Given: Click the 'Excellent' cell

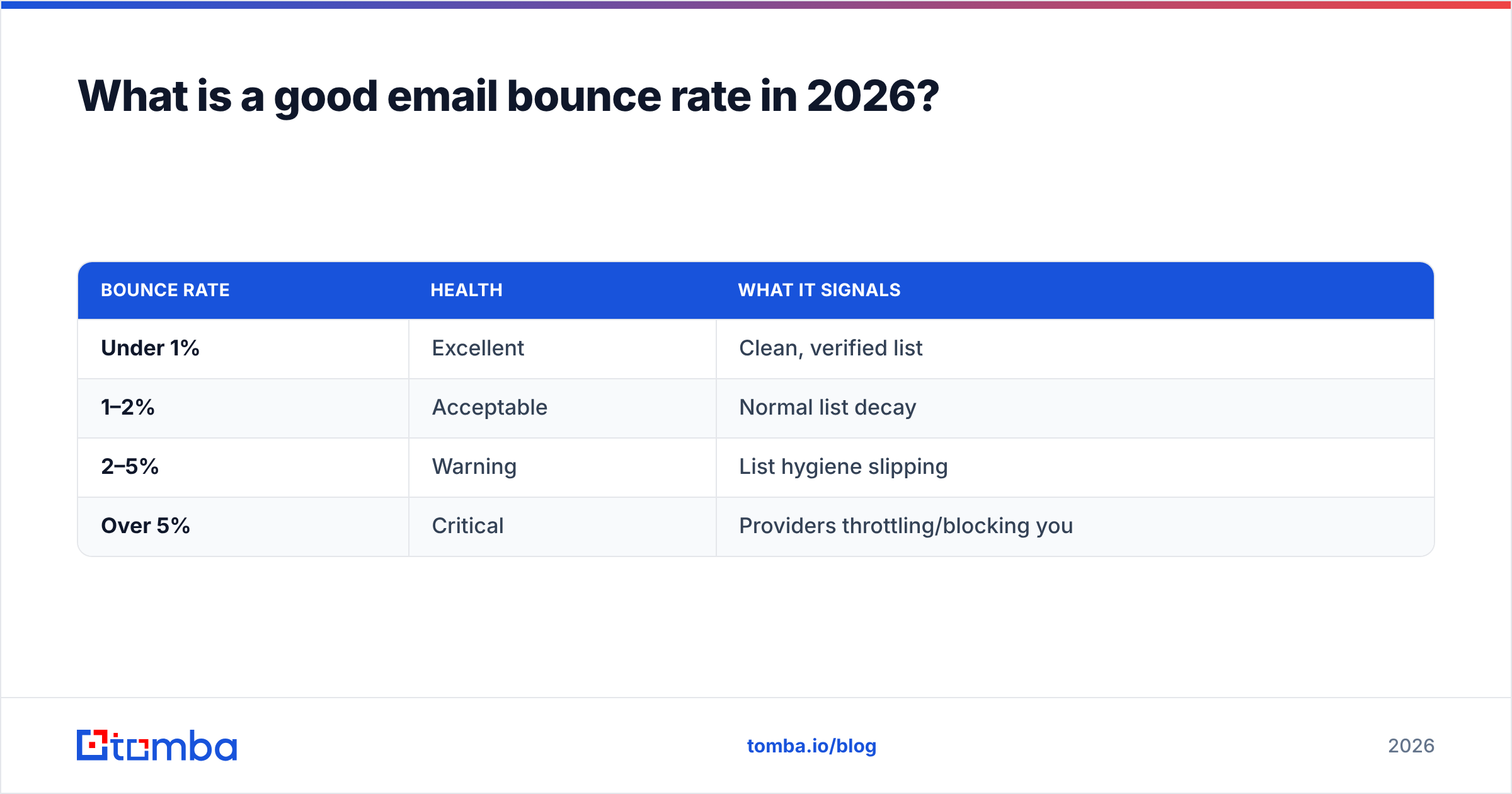Looking at the screenshot, I should point(563,348).
